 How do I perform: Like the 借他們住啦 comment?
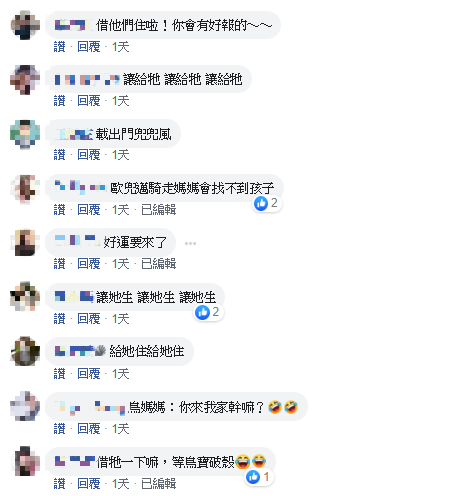[60, 47]
